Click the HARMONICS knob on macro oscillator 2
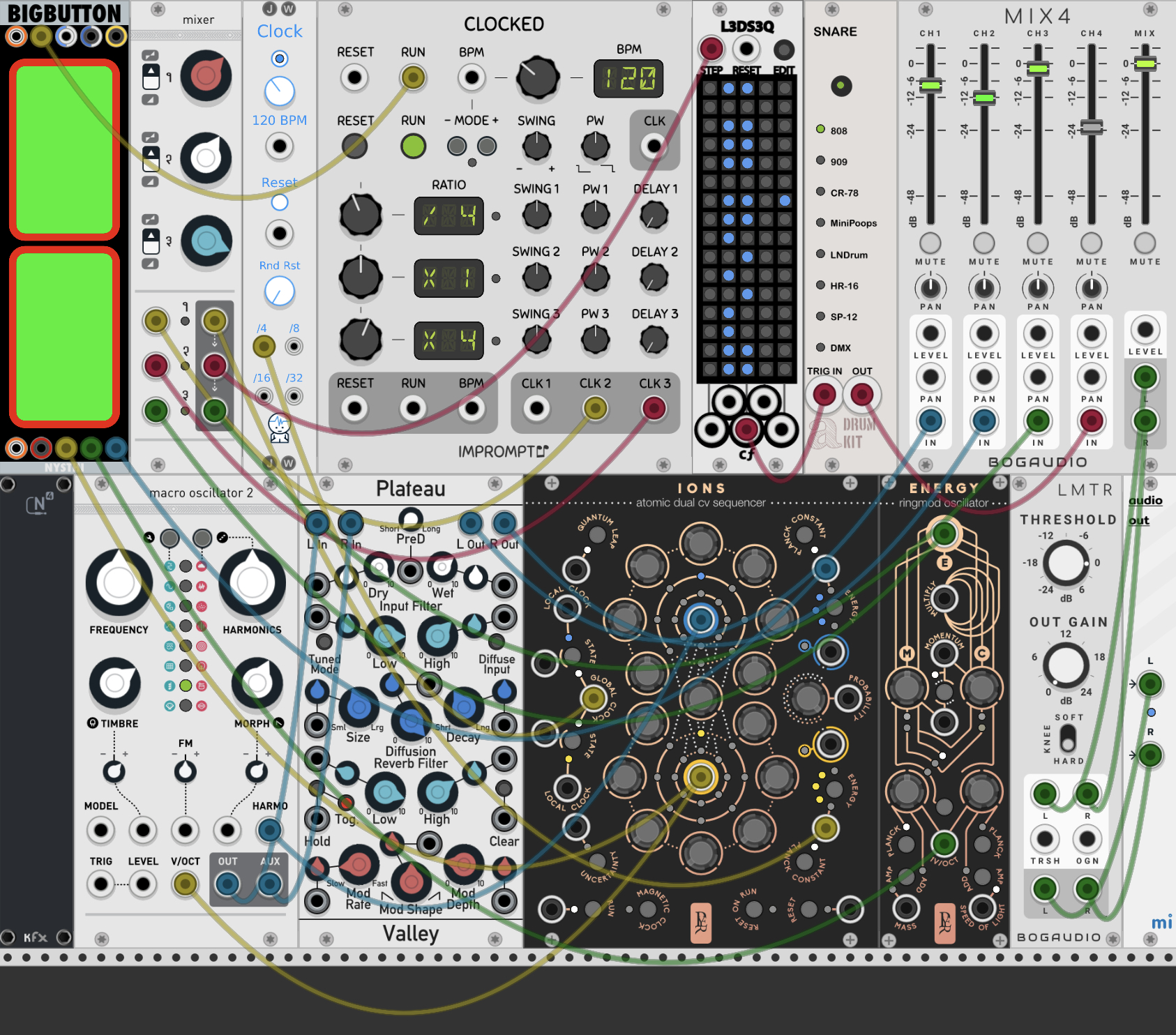1176x1035 pixels. coord(252,583)
